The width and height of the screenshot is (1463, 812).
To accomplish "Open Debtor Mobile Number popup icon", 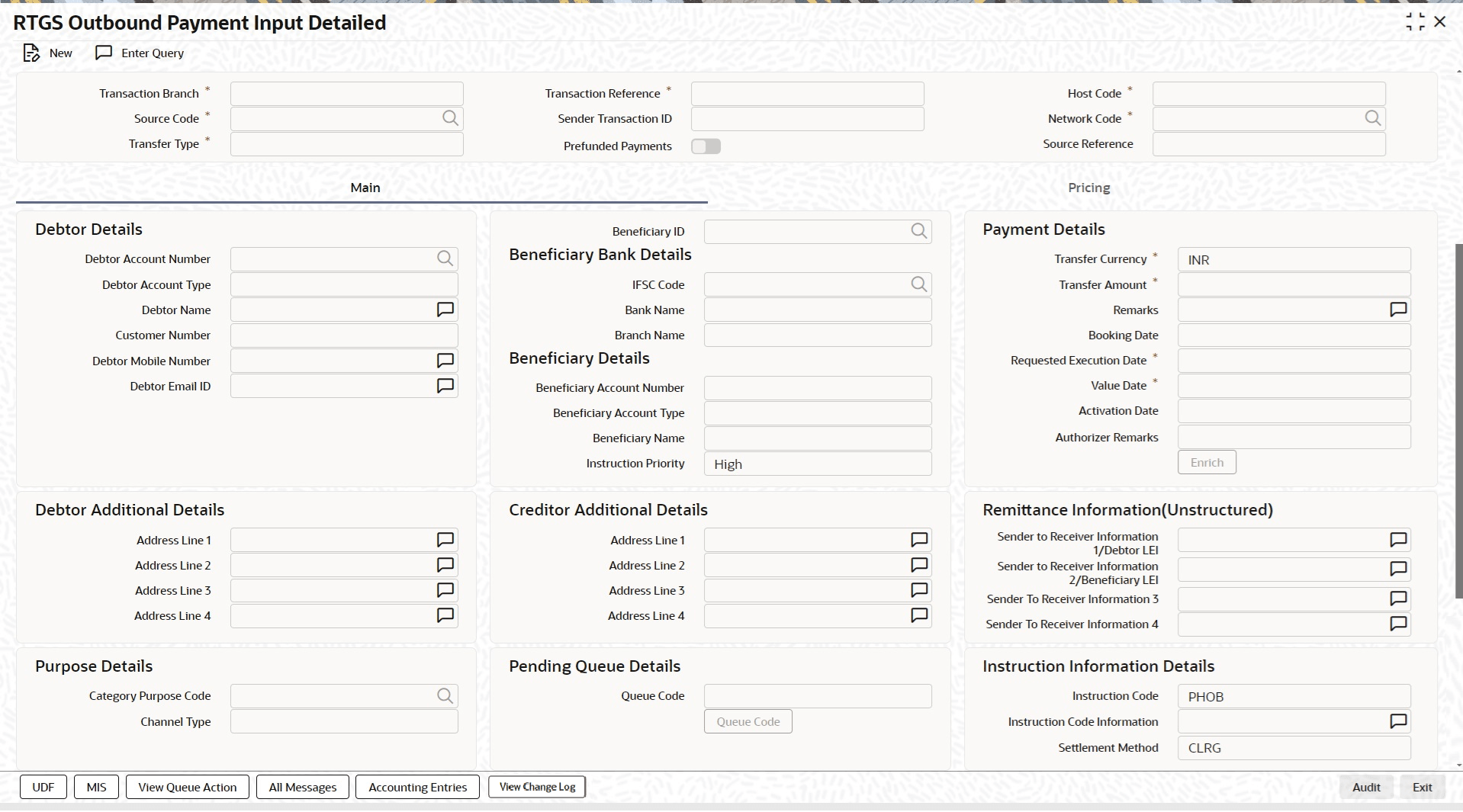I will tap(445, 361).
